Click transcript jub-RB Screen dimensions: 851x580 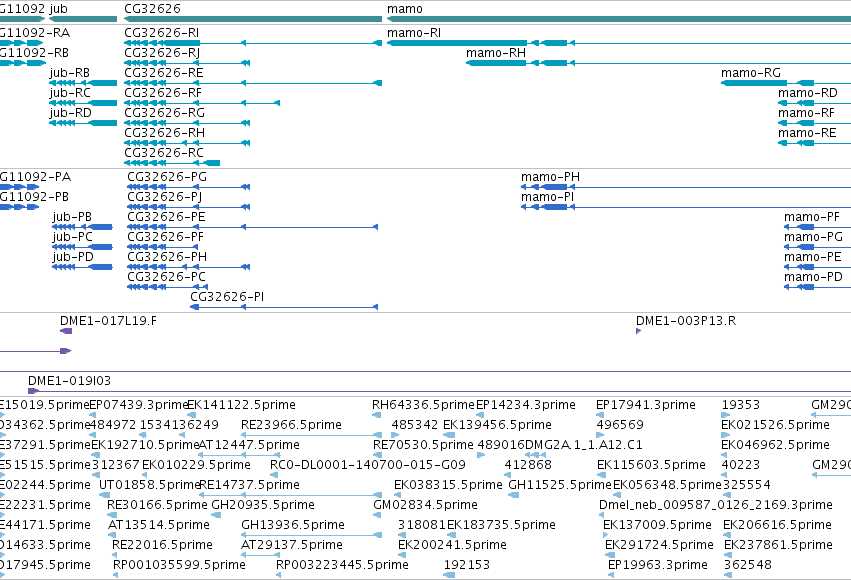point(70,73)
